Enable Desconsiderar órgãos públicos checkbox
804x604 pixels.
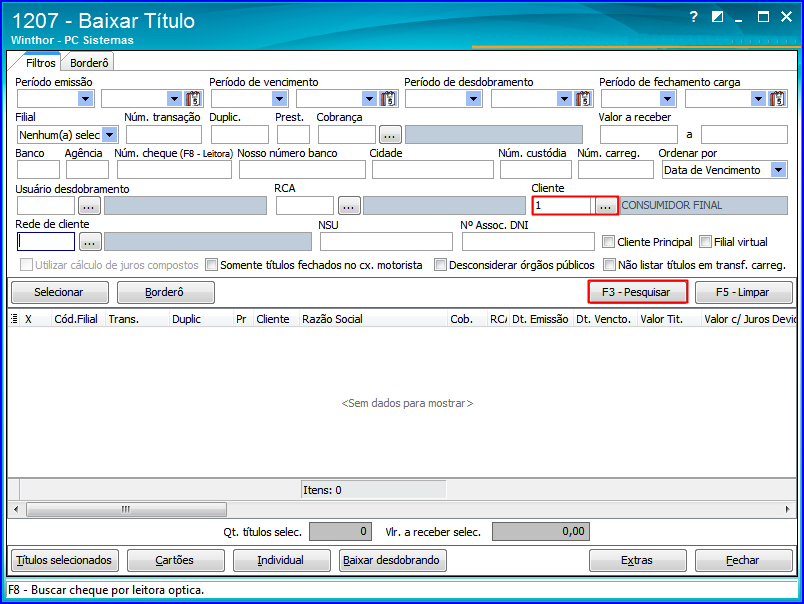tap(440, 265)
